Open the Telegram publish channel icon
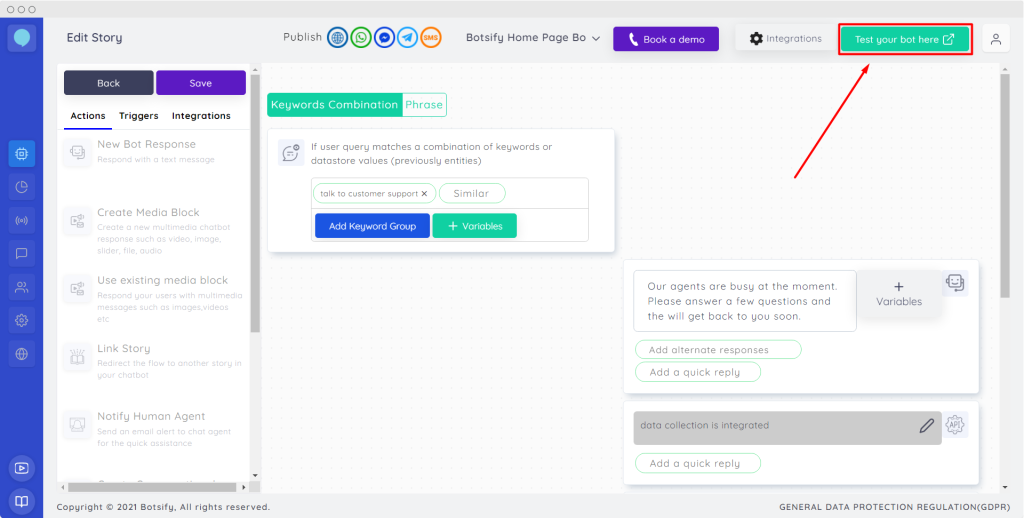The width and height of the screenshot is (1024, 518). (x=407, y=38)
